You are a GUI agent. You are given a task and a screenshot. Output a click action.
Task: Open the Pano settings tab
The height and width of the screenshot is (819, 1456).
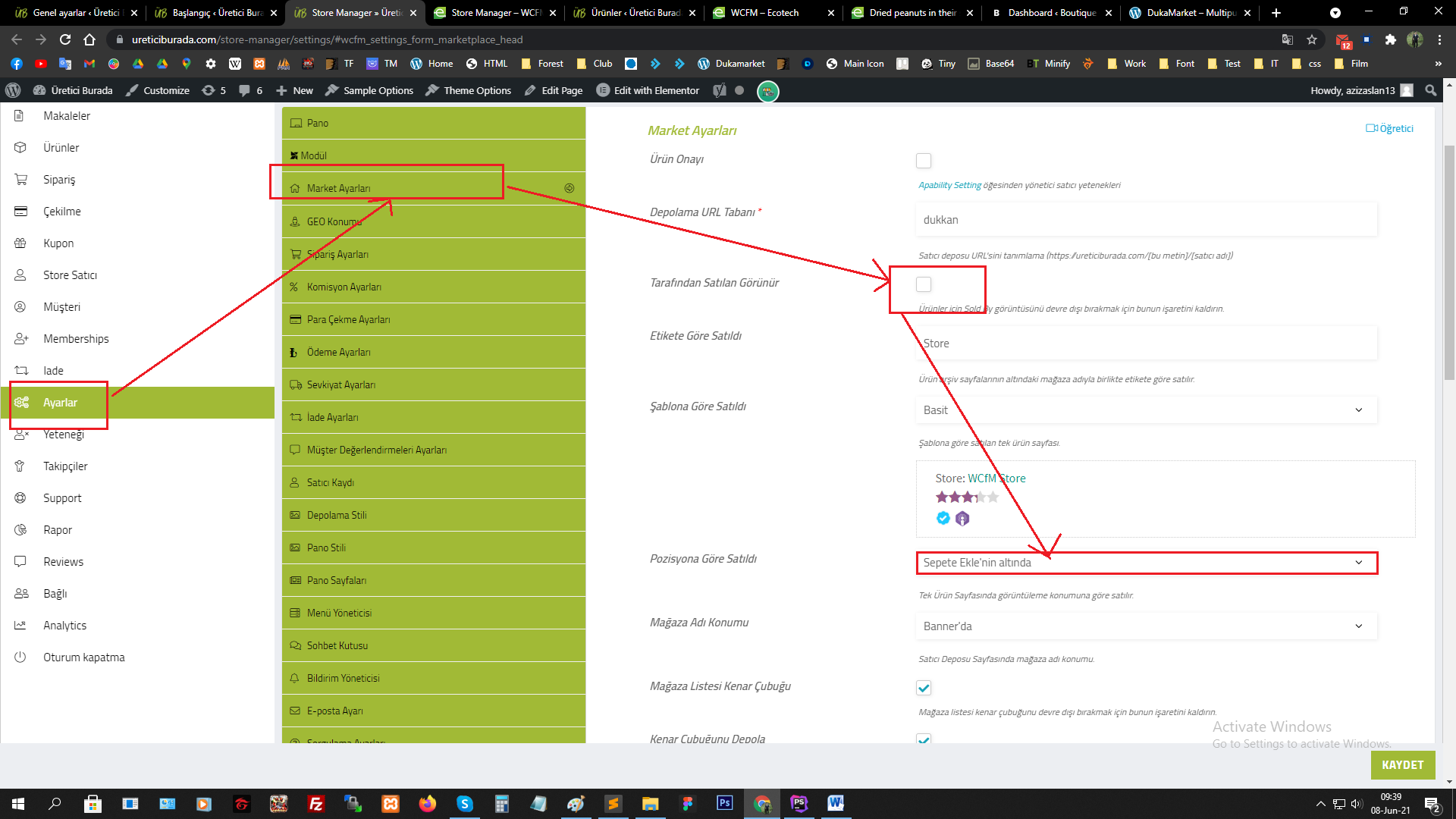(x=434, y=123)
